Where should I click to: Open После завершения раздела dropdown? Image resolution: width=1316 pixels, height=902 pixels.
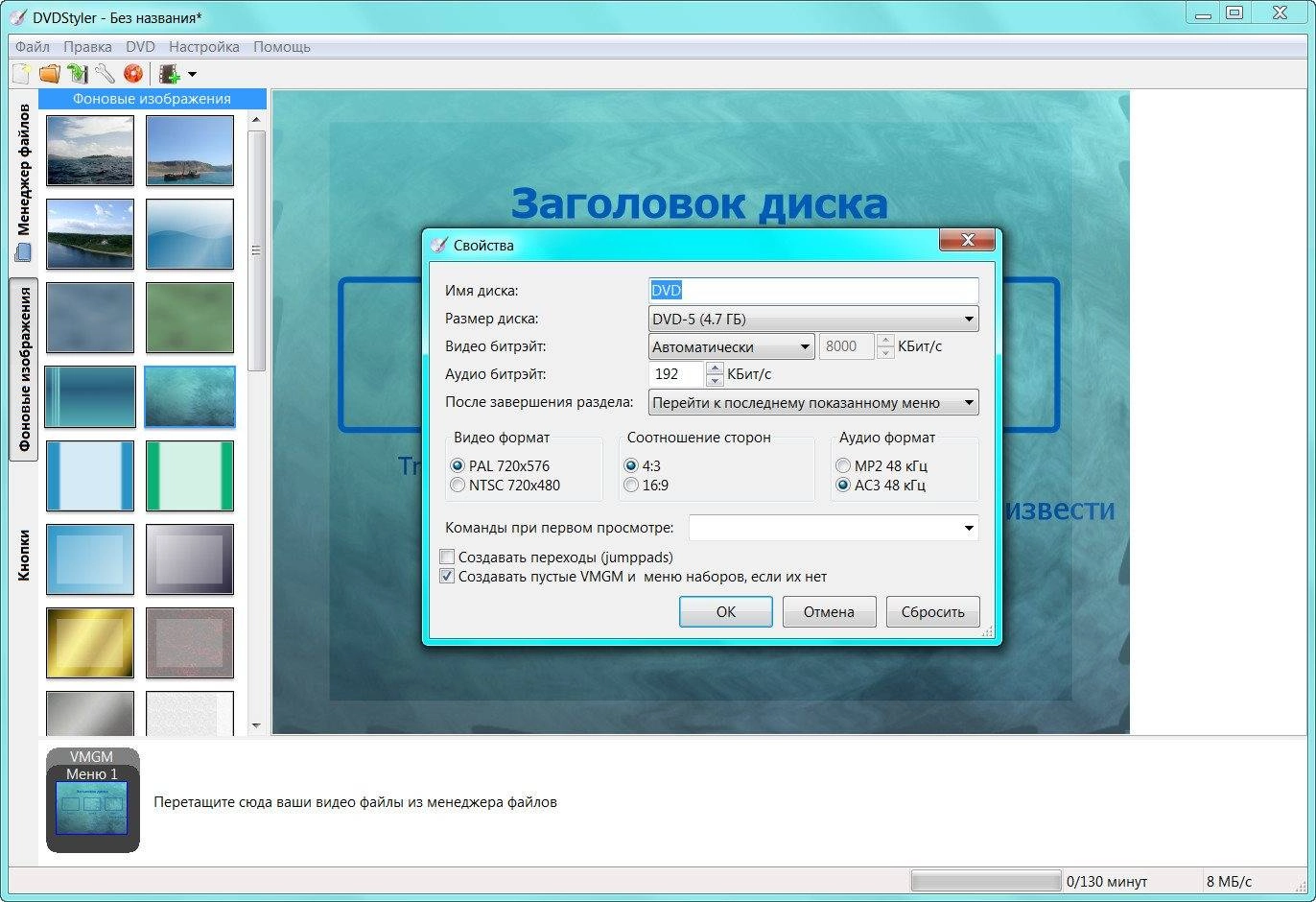(x=813, y=402)
